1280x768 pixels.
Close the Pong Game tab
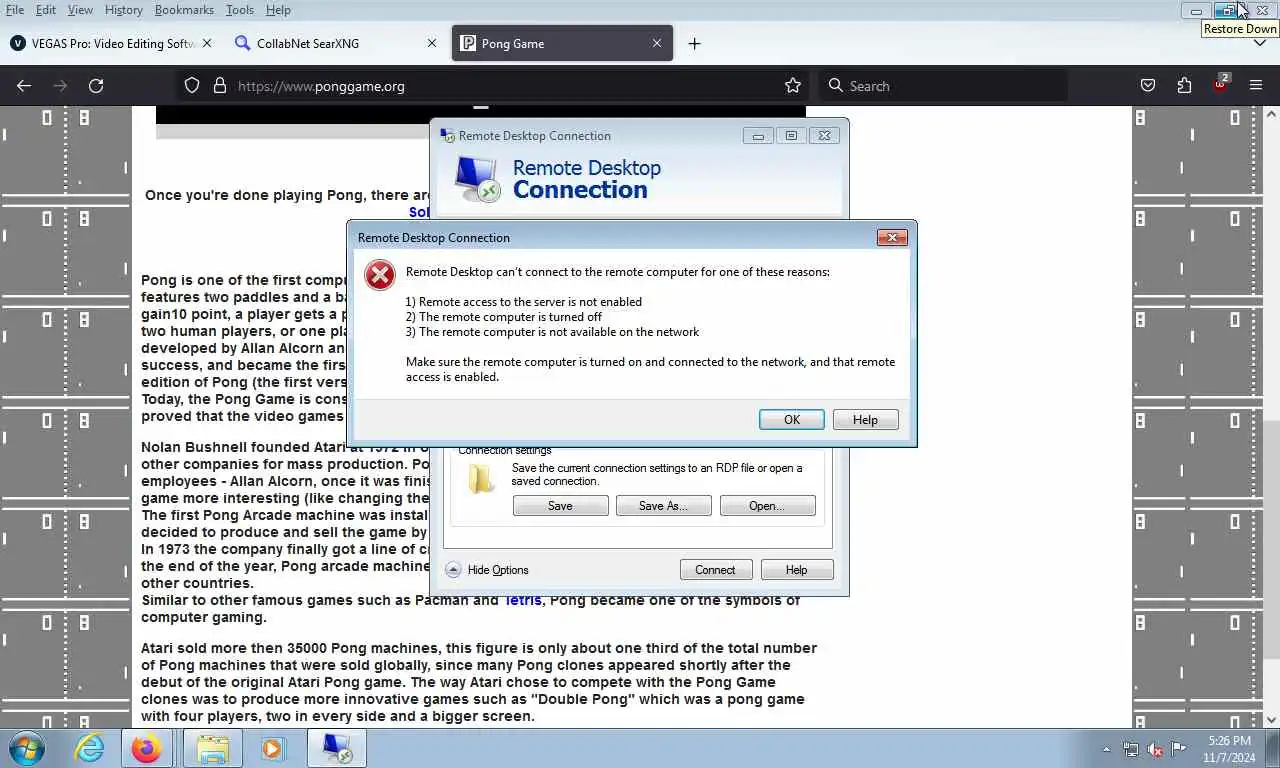[657, 44]
